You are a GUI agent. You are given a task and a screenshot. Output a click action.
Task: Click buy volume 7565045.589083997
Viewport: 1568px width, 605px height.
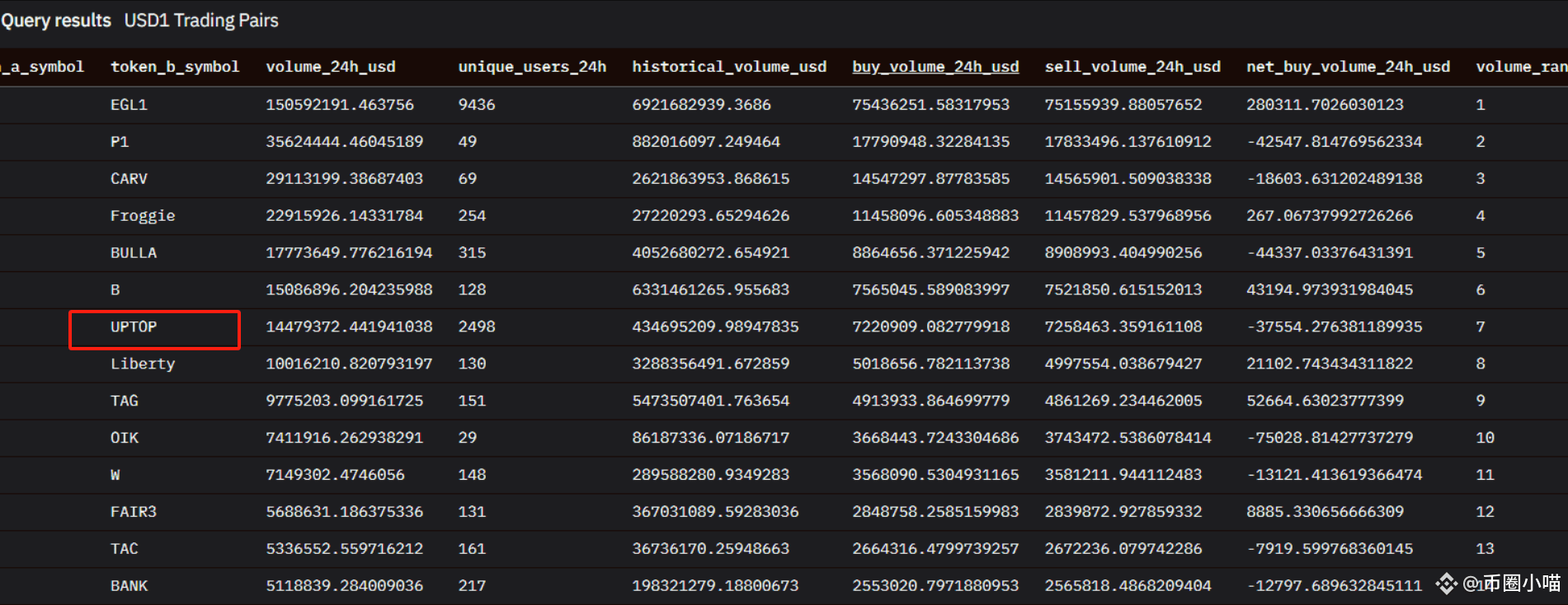tap(930, 290)
